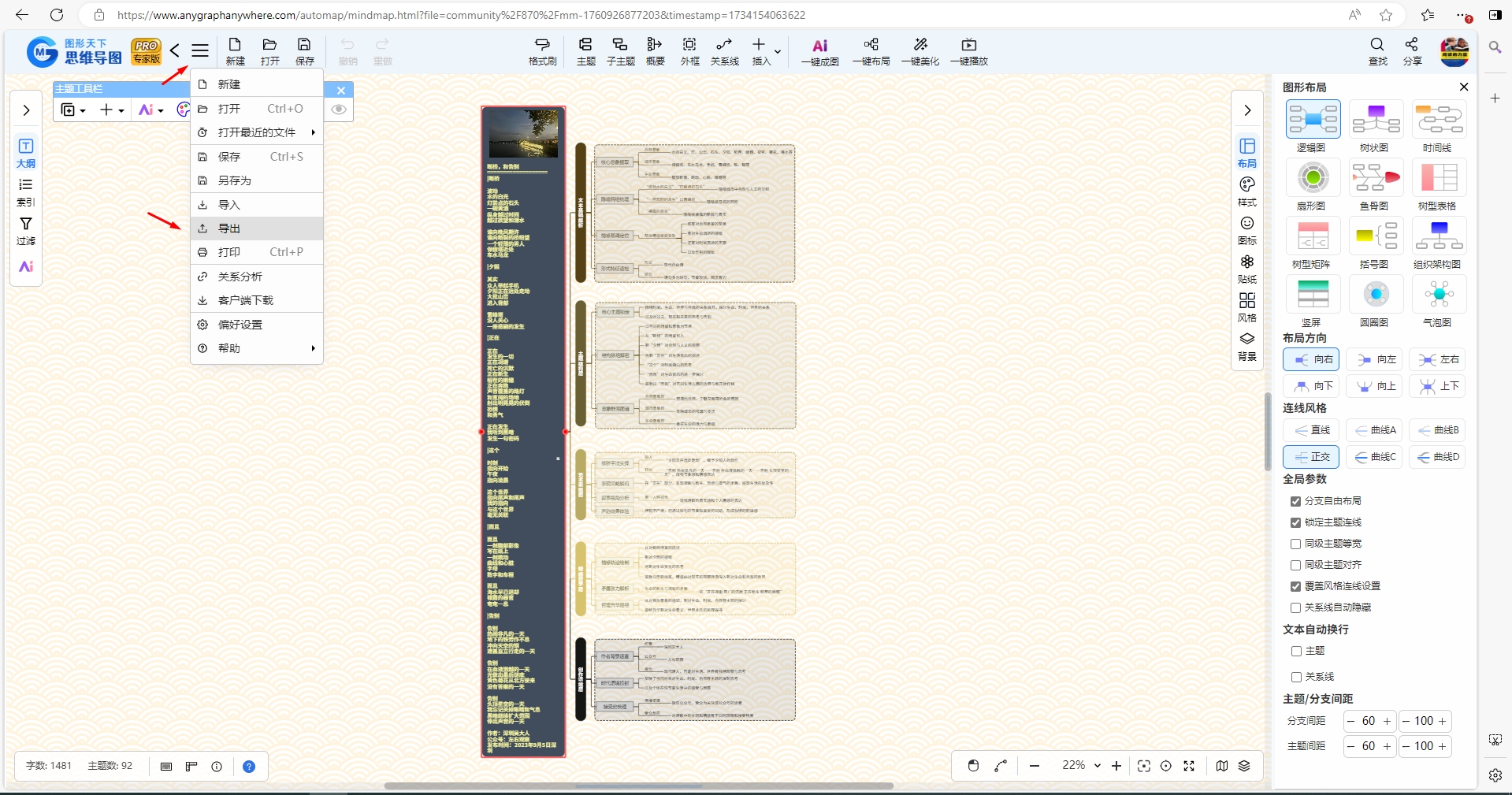Set layout direction to 向左
Viewport: 1512px width, 795px height.
(x=1374, y=359)
